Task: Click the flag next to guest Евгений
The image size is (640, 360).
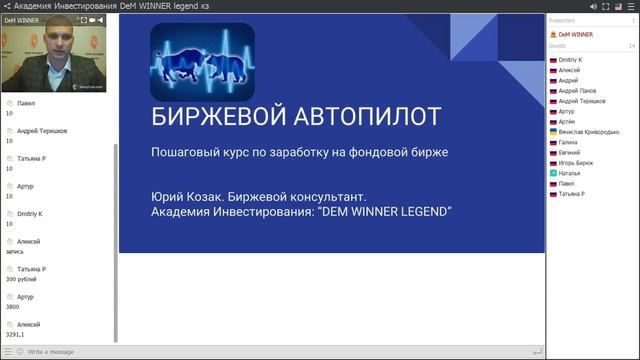Action: click(553, 153)
